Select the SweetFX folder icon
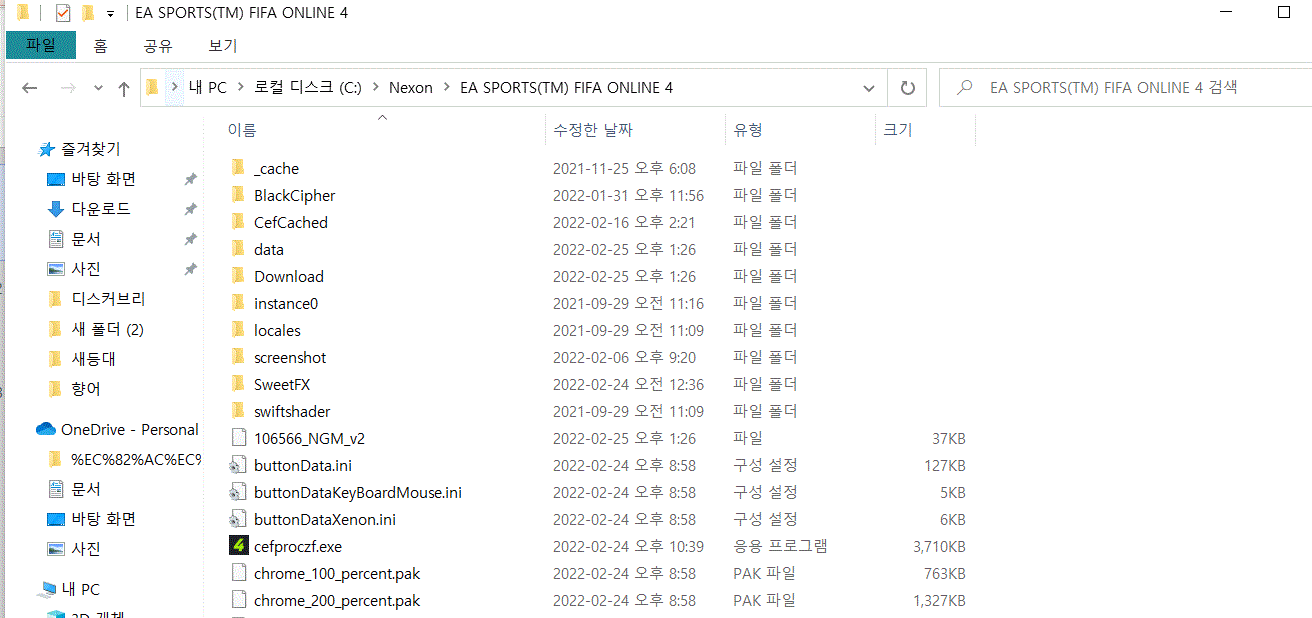The image size is (1312, 618). pyautogui.click(x=238, y=384)
